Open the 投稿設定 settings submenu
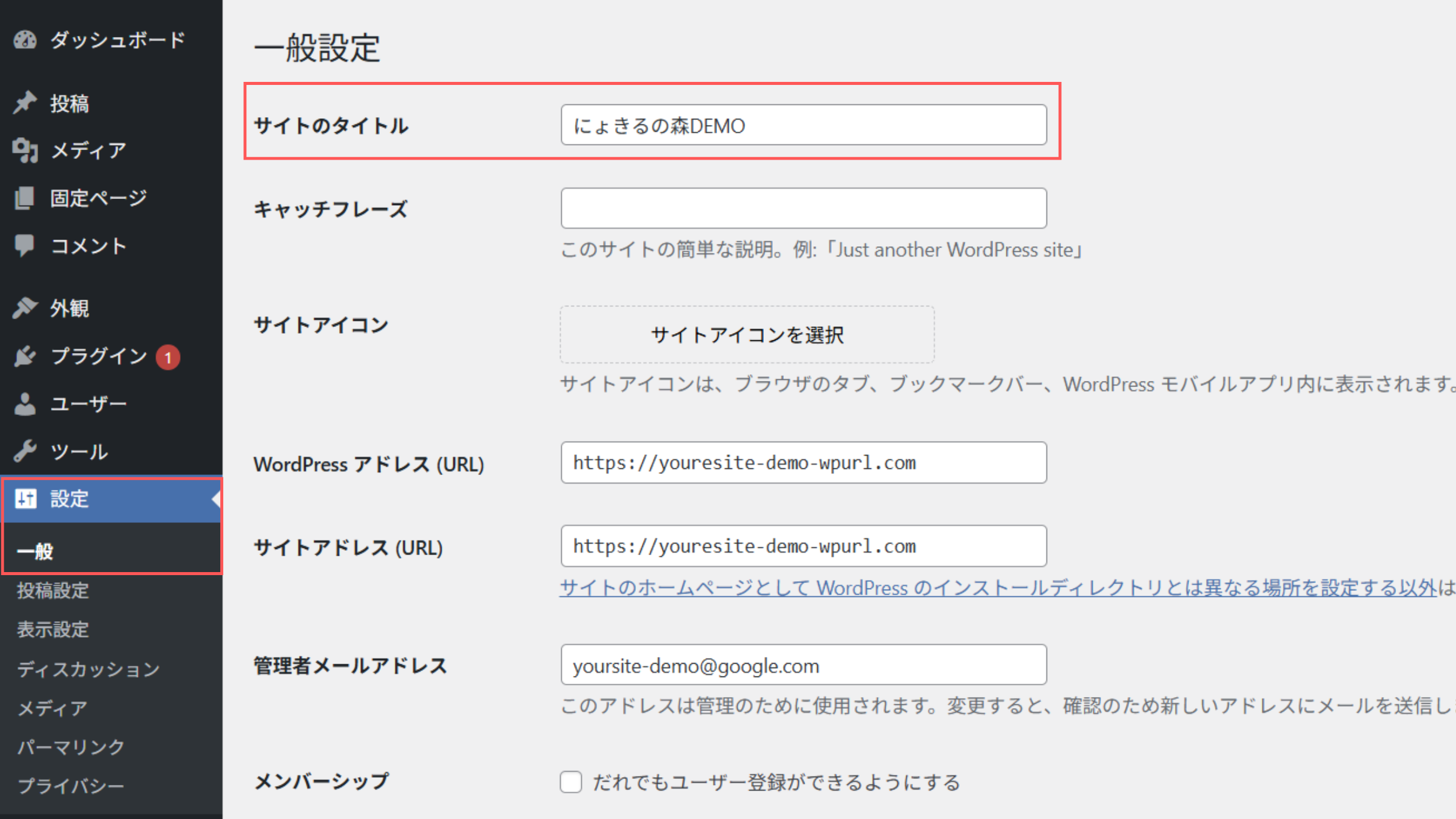Screen dimensions: 1456x819 53,590
